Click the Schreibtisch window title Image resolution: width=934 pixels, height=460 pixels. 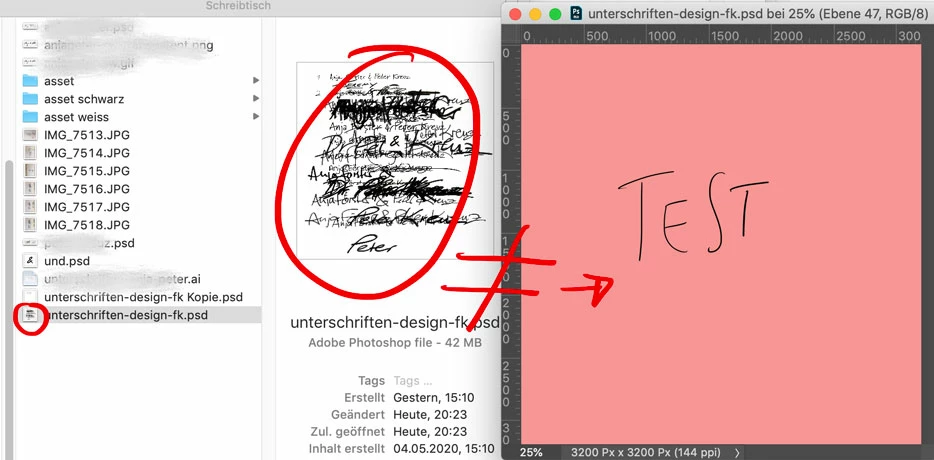tap(238, 5)
